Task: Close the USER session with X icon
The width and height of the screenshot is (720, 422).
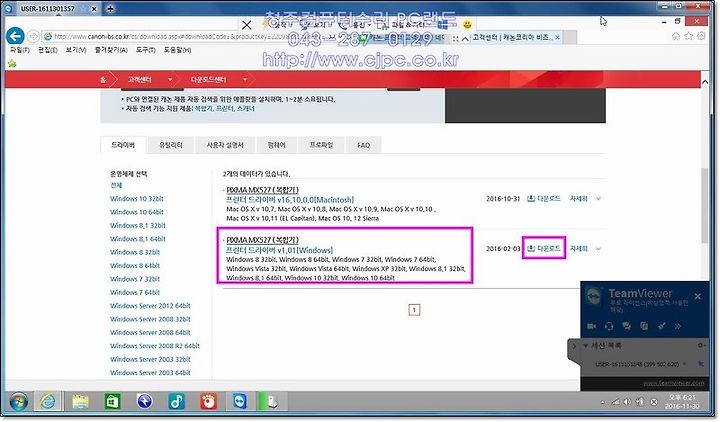Action: (x=701, y=364)
